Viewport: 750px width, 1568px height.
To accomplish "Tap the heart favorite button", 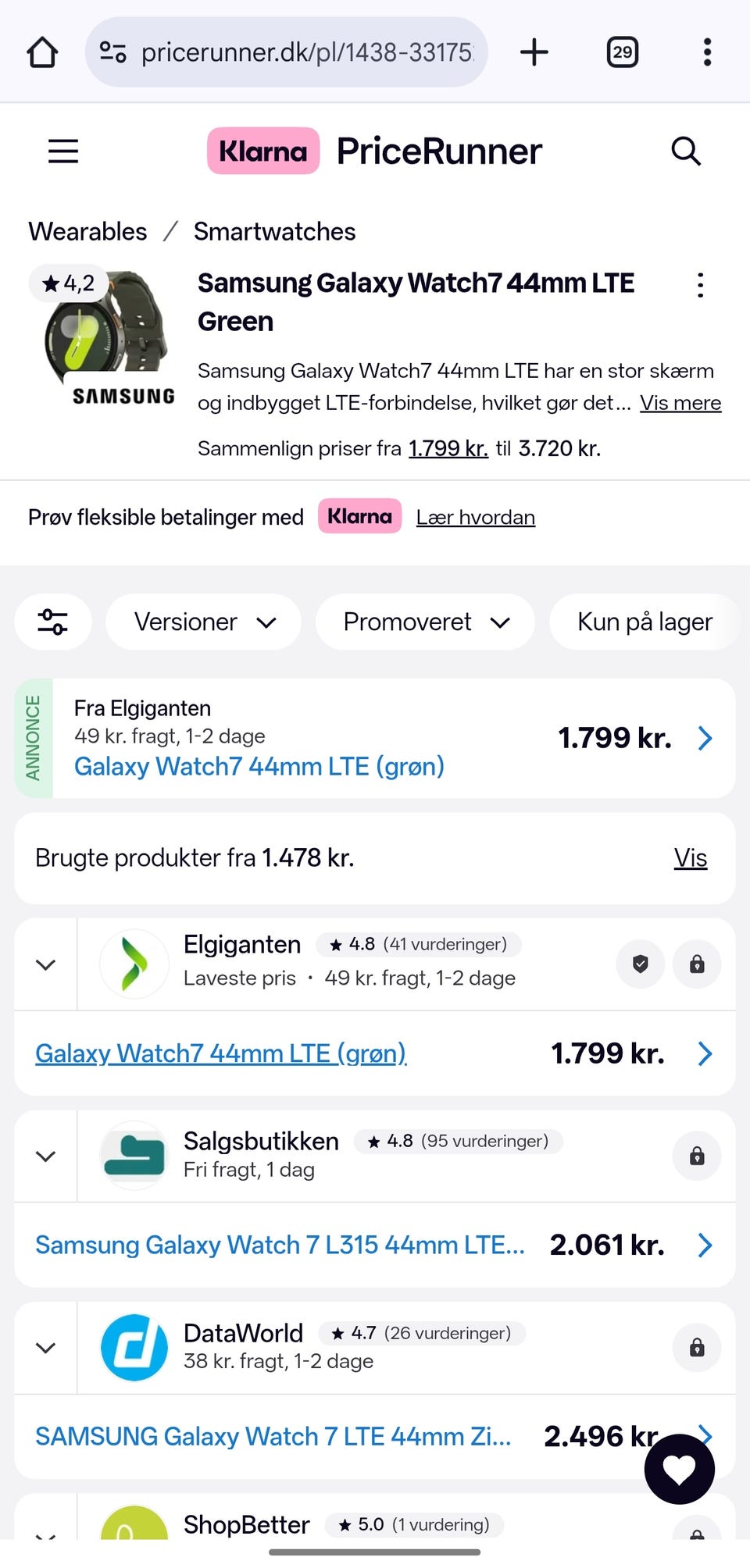I will point(679,1469).
